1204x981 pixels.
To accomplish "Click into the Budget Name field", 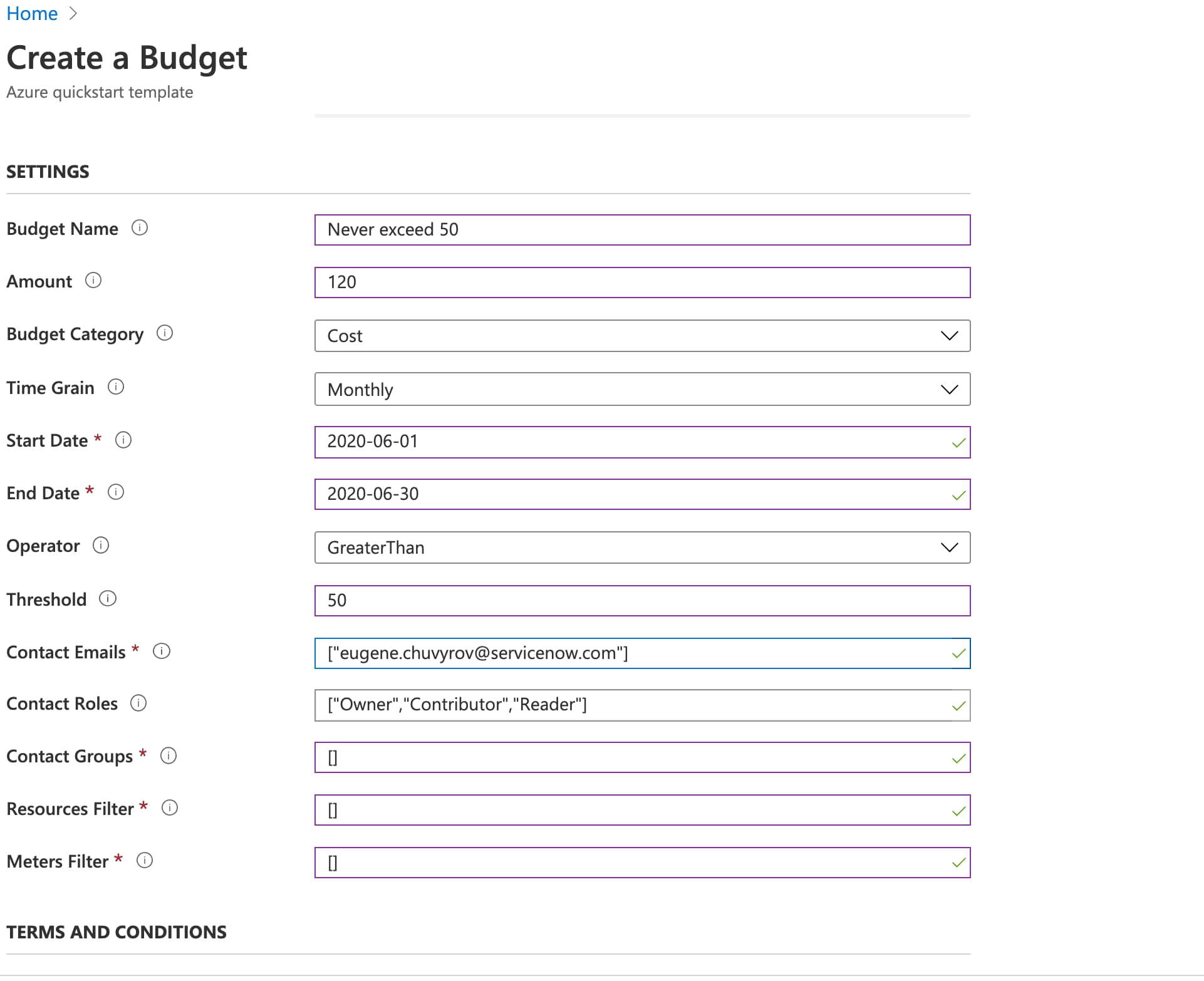I will point(642,230).
